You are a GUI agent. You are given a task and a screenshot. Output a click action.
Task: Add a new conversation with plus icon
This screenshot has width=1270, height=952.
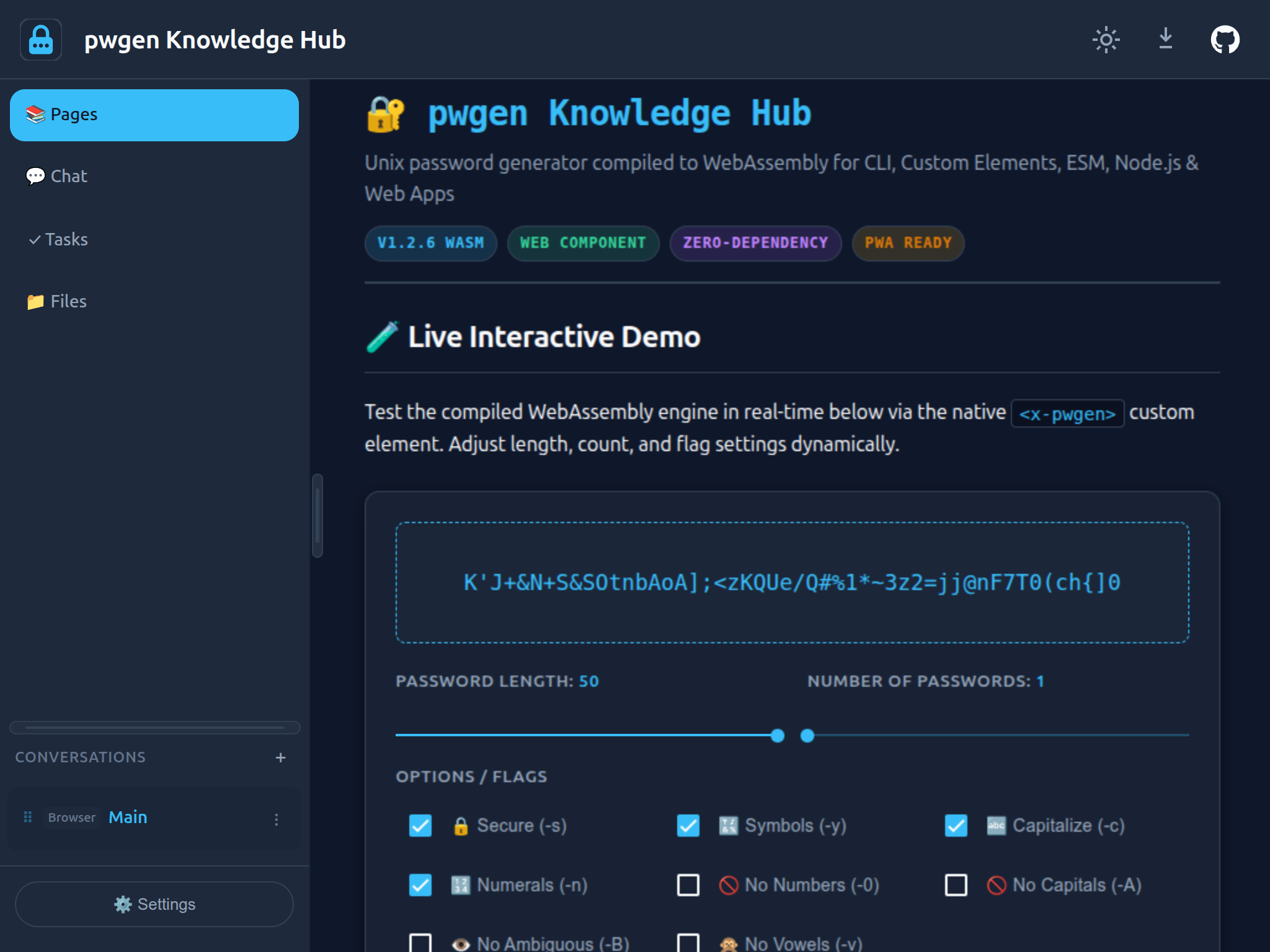click(x=280, y=757)
